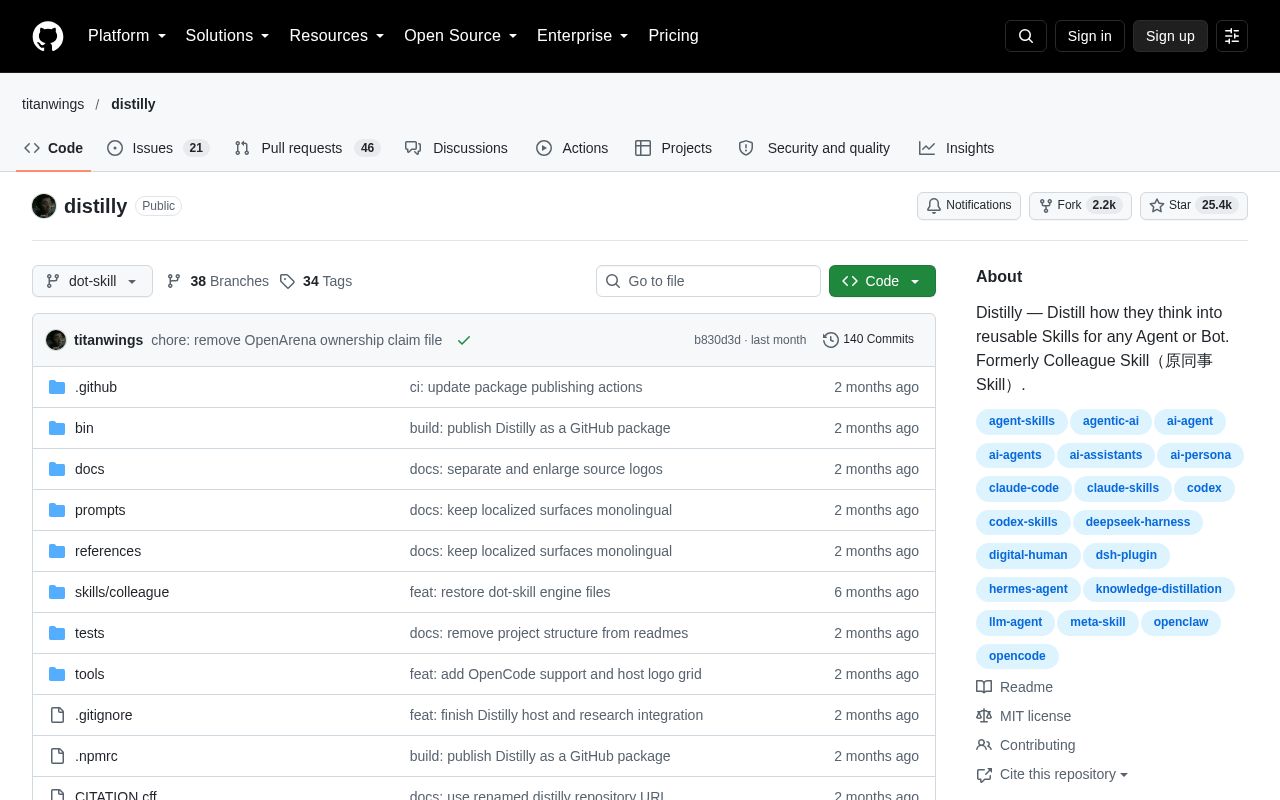Image resolution: width=1280 pixels, height=800 pixels.
Task: Switch to the Issues tab
Action: (x=158, y=148)
